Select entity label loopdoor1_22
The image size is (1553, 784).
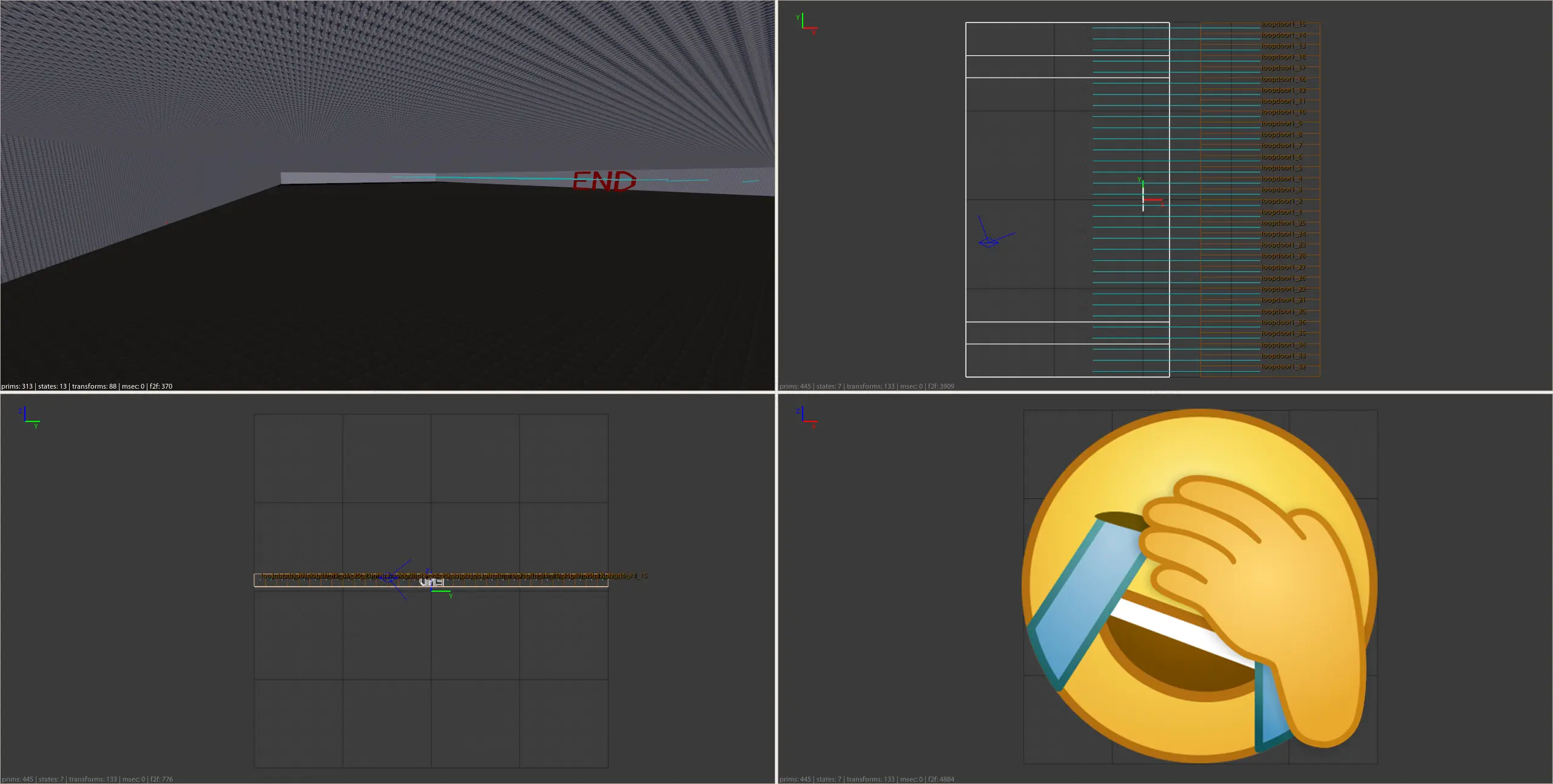click(1283, 289)
